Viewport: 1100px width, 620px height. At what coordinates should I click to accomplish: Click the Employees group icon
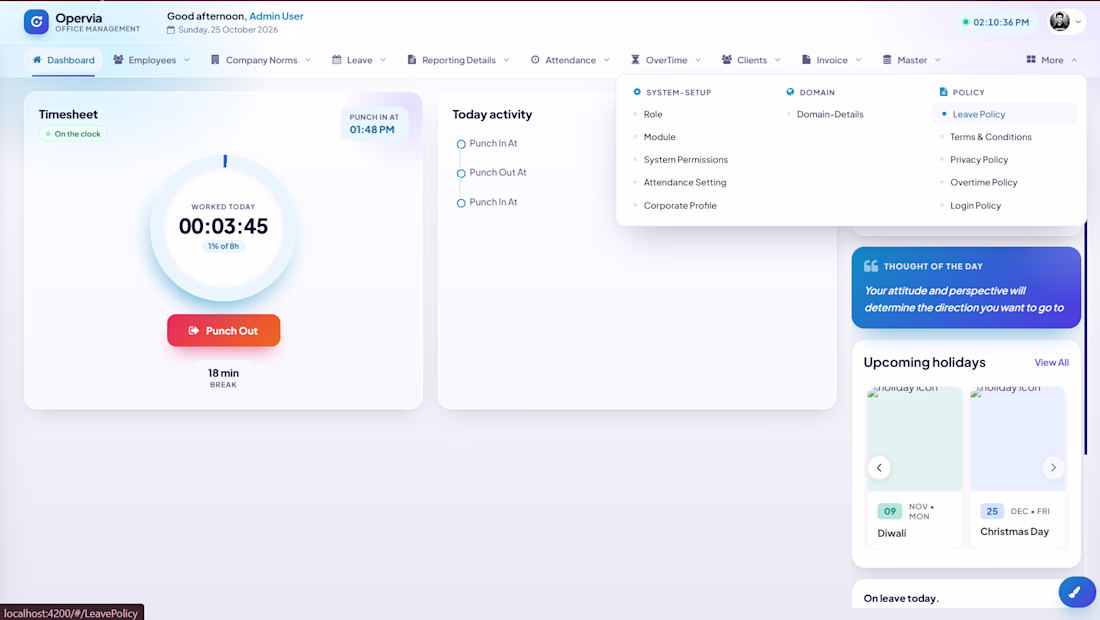(x=119, y=60)
